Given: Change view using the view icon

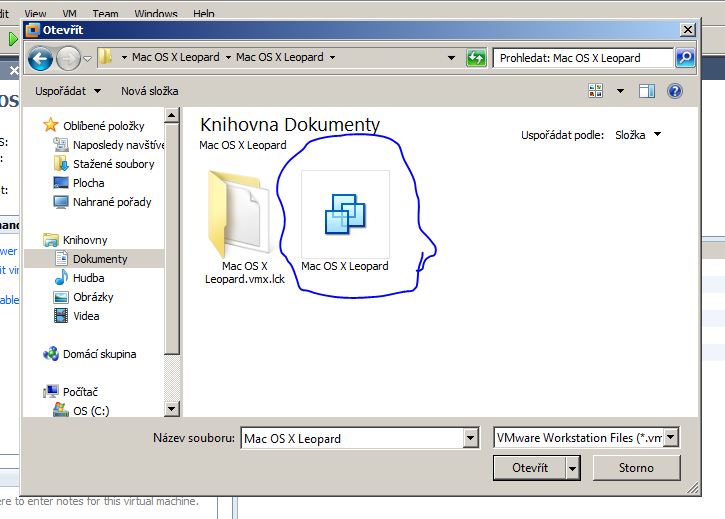Looking at the screenshot, I should 597,91.
